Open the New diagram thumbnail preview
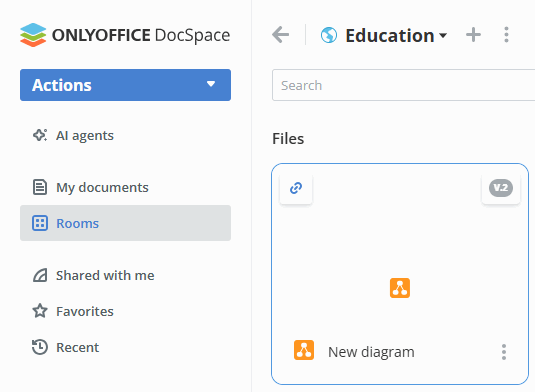The image size is (535, 392). (400, 288)
